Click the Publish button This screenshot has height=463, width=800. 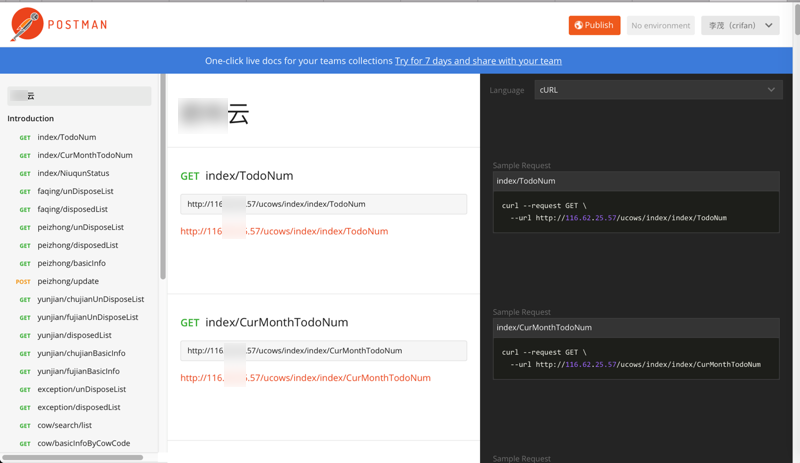pyautogui.click(x=594, y=25)
